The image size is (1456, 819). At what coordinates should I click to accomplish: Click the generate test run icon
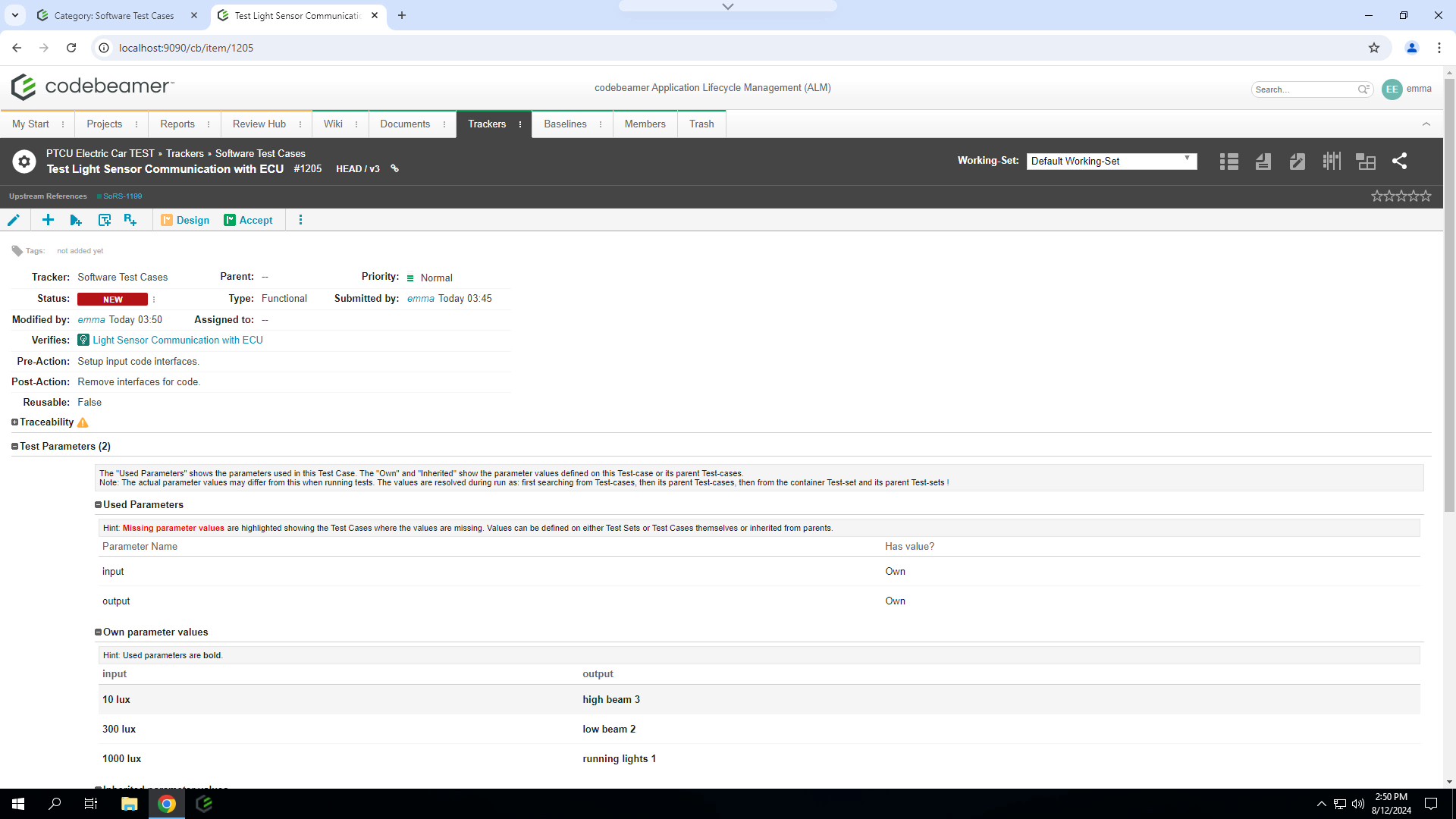pyautogui.click(x=76, y=220)
